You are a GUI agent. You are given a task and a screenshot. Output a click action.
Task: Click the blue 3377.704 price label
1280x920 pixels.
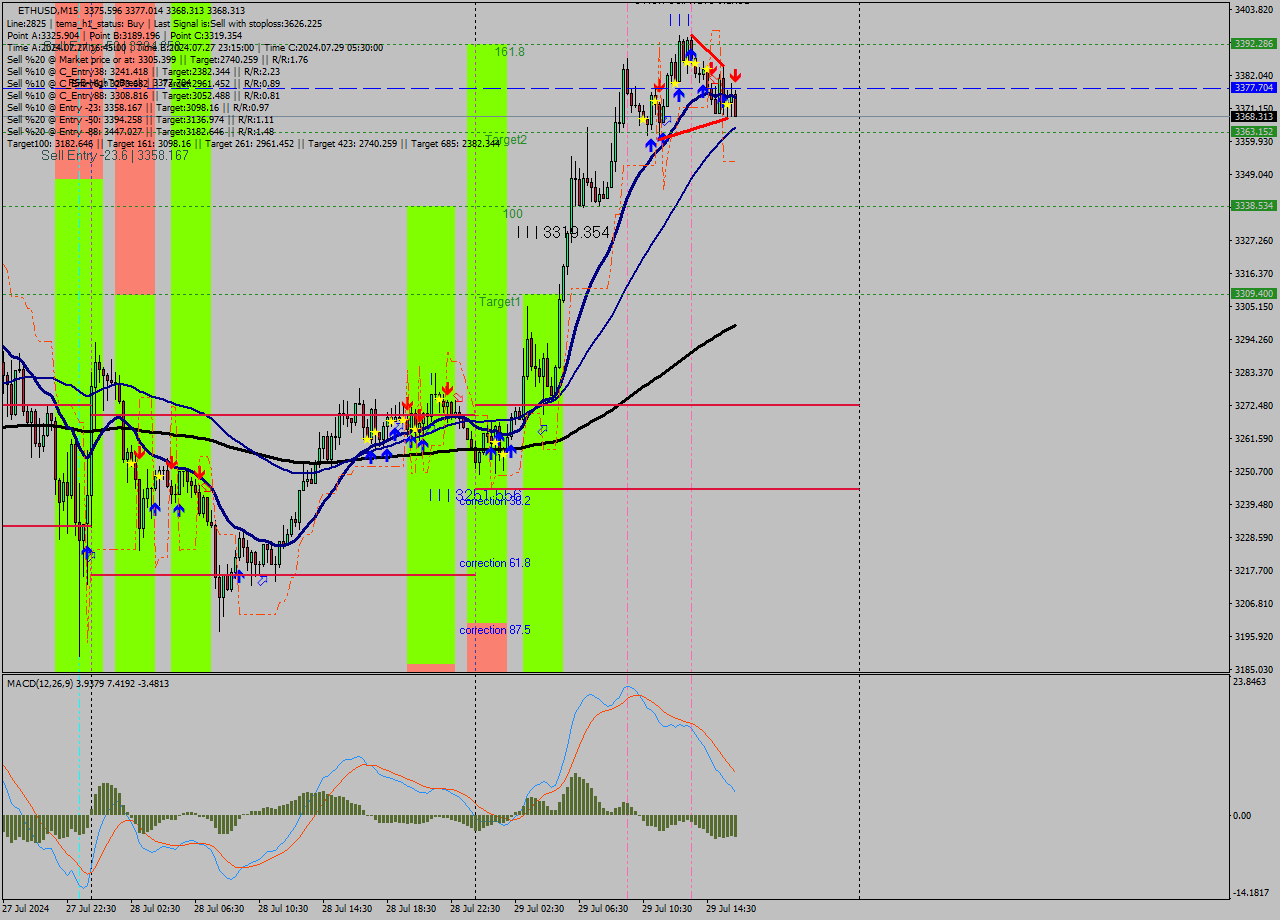tap(1254, 88)
